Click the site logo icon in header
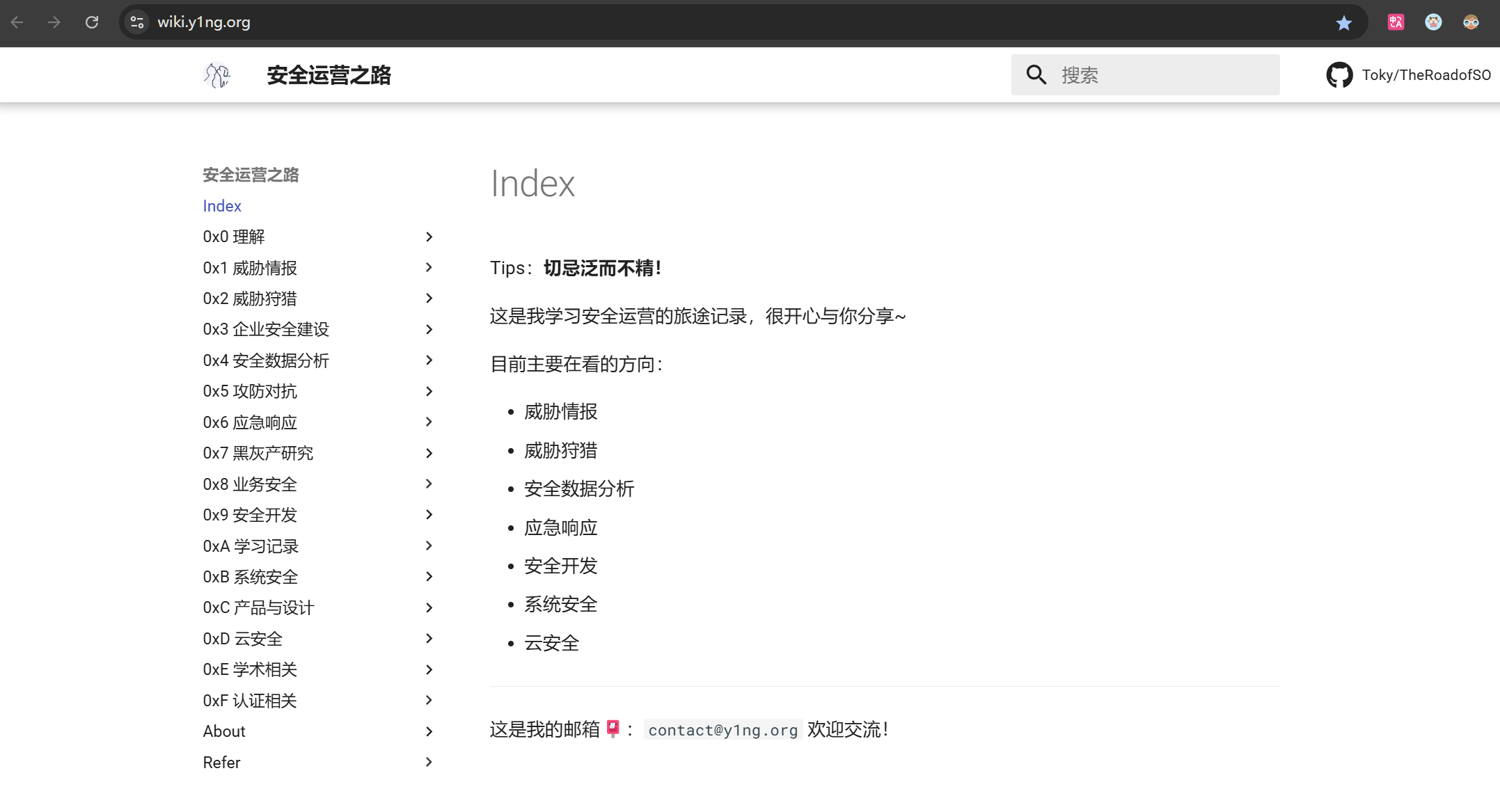Viewport: 1500px width, 812px height. click(x=216, y=75)
